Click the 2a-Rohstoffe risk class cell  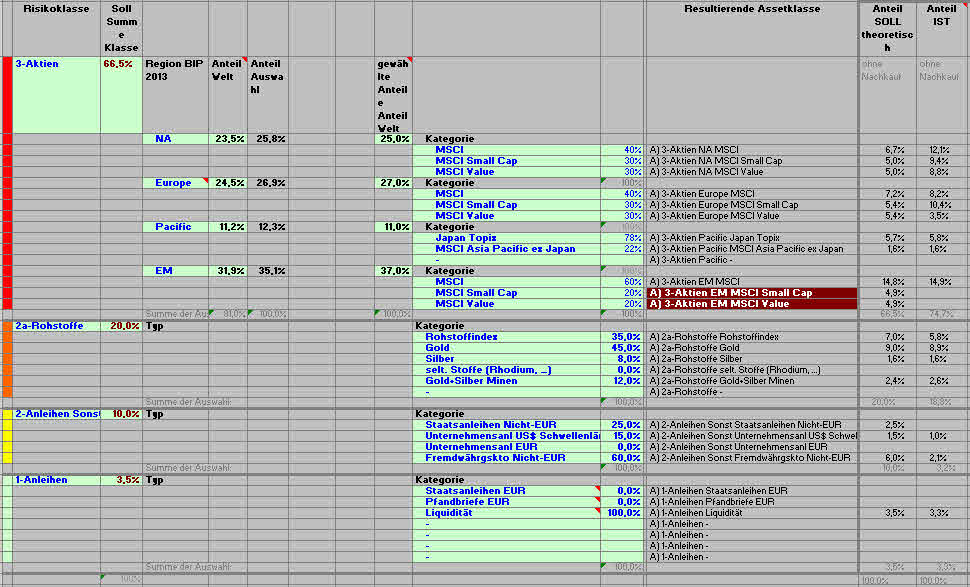56,326
